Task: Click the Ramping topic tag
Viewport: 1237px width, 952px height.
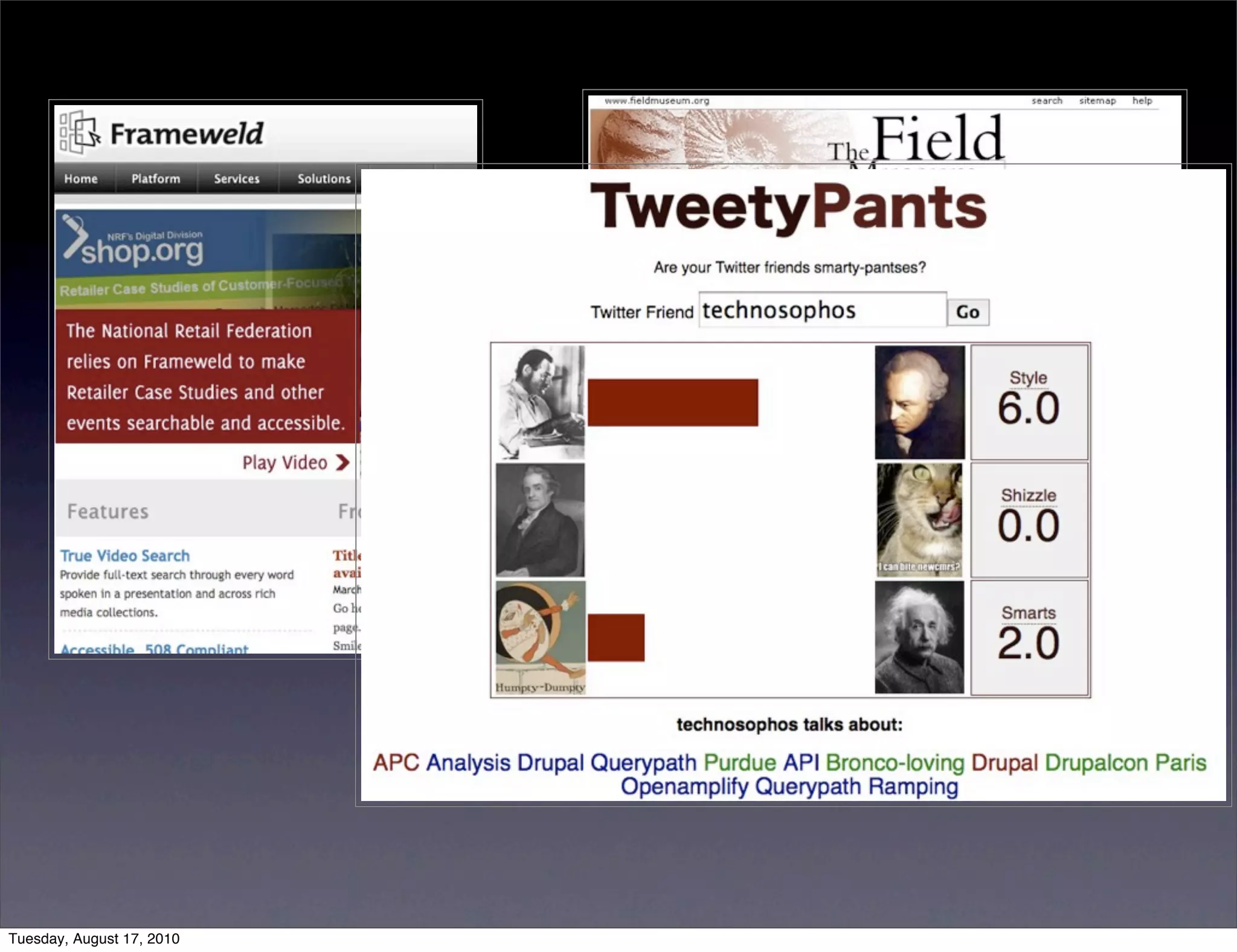Action: coord(913,786)
